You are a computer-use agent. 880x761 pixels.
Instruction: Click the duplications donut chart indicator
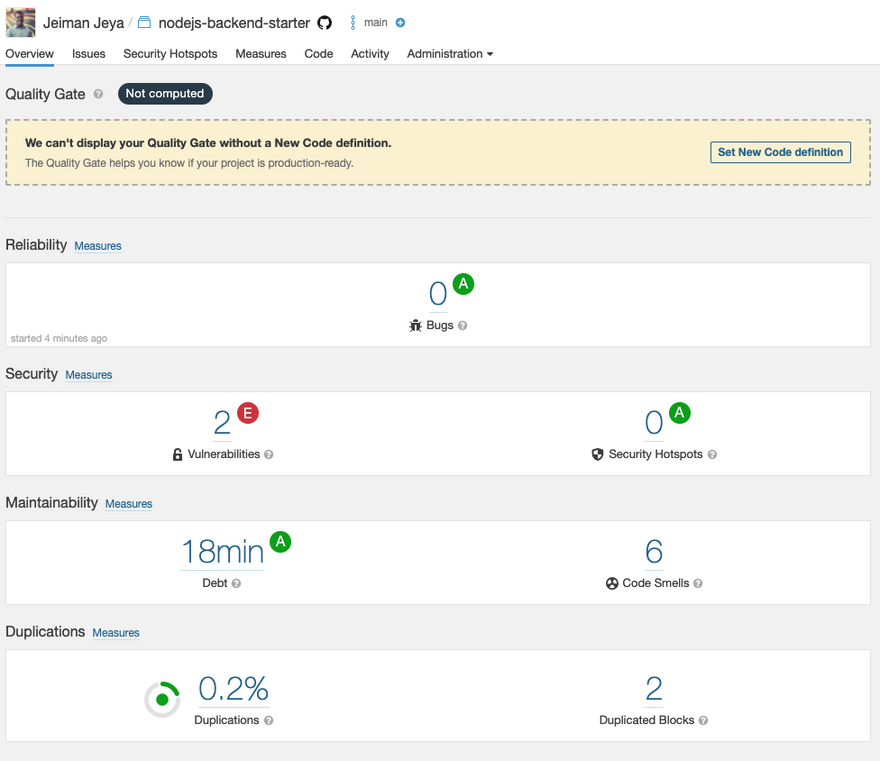[x=162, y=700]
